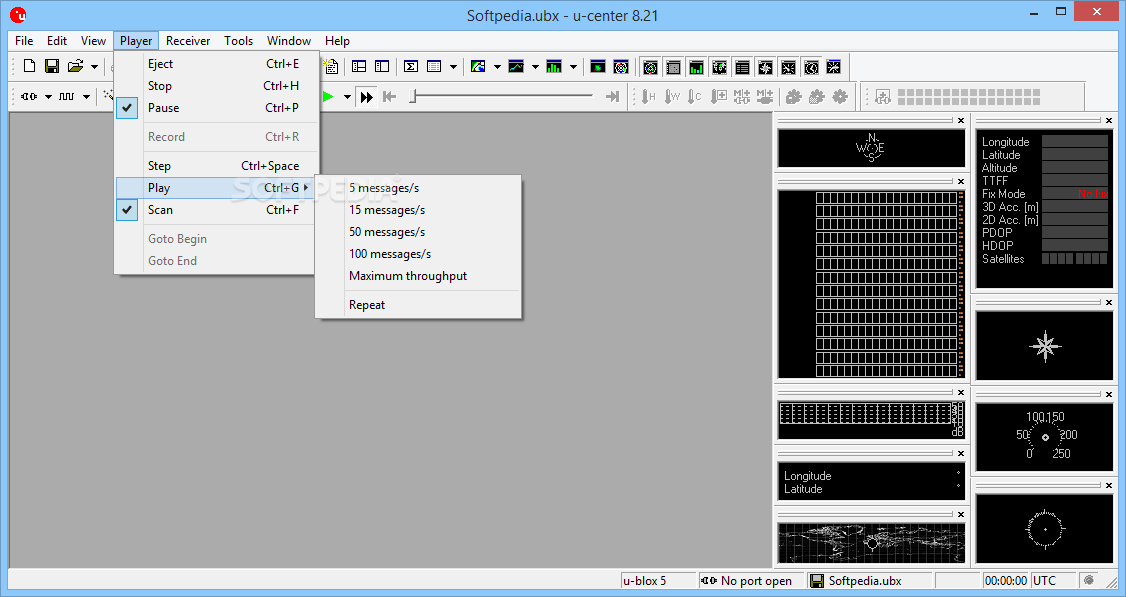Select the 50 messages/s play speed

418,232
